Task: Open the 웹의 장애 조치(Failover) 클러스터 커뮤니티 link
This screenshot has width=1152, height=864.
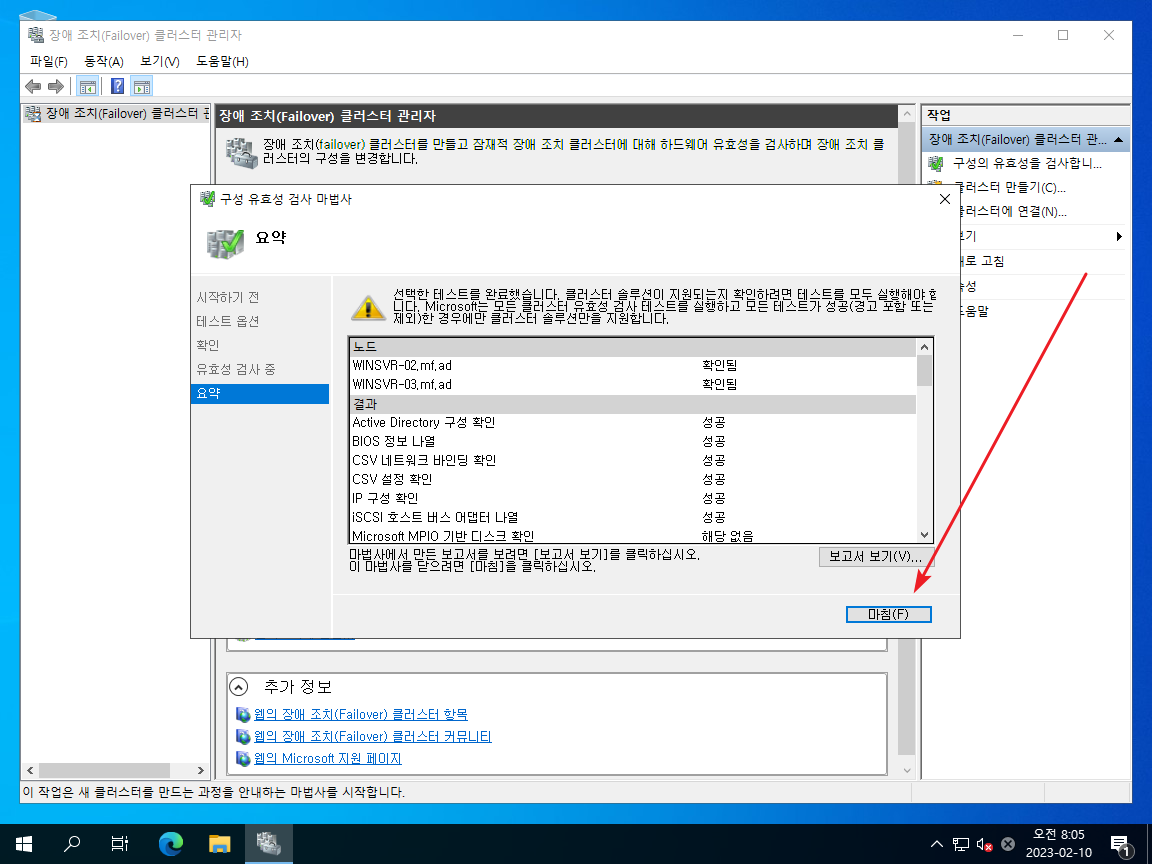Action: 372,736
